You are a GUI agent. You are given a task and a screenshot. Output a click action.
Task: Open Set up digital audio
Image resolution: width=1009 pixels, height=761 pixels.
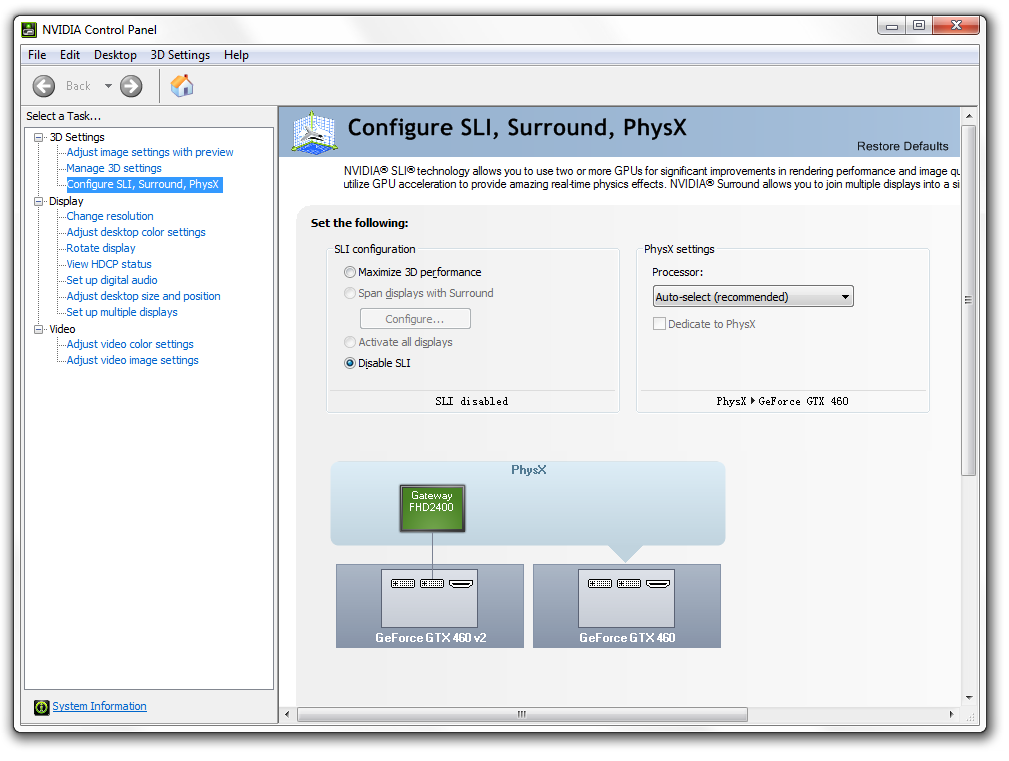pyautogui.click(x=112, y=280)
